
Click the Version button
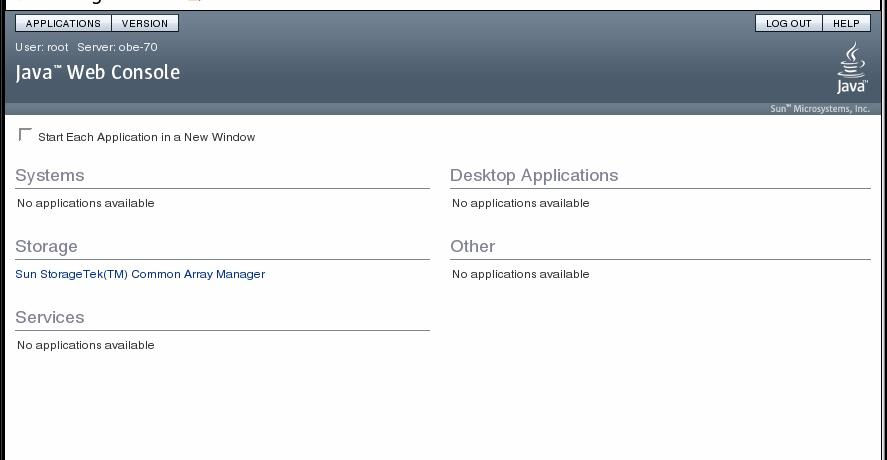point(145,23)
